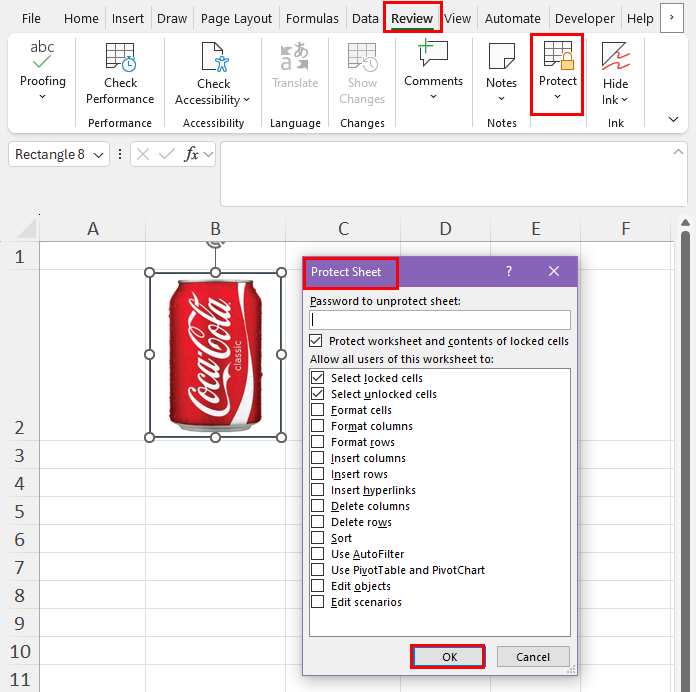Check the Edit objects option

317,585
